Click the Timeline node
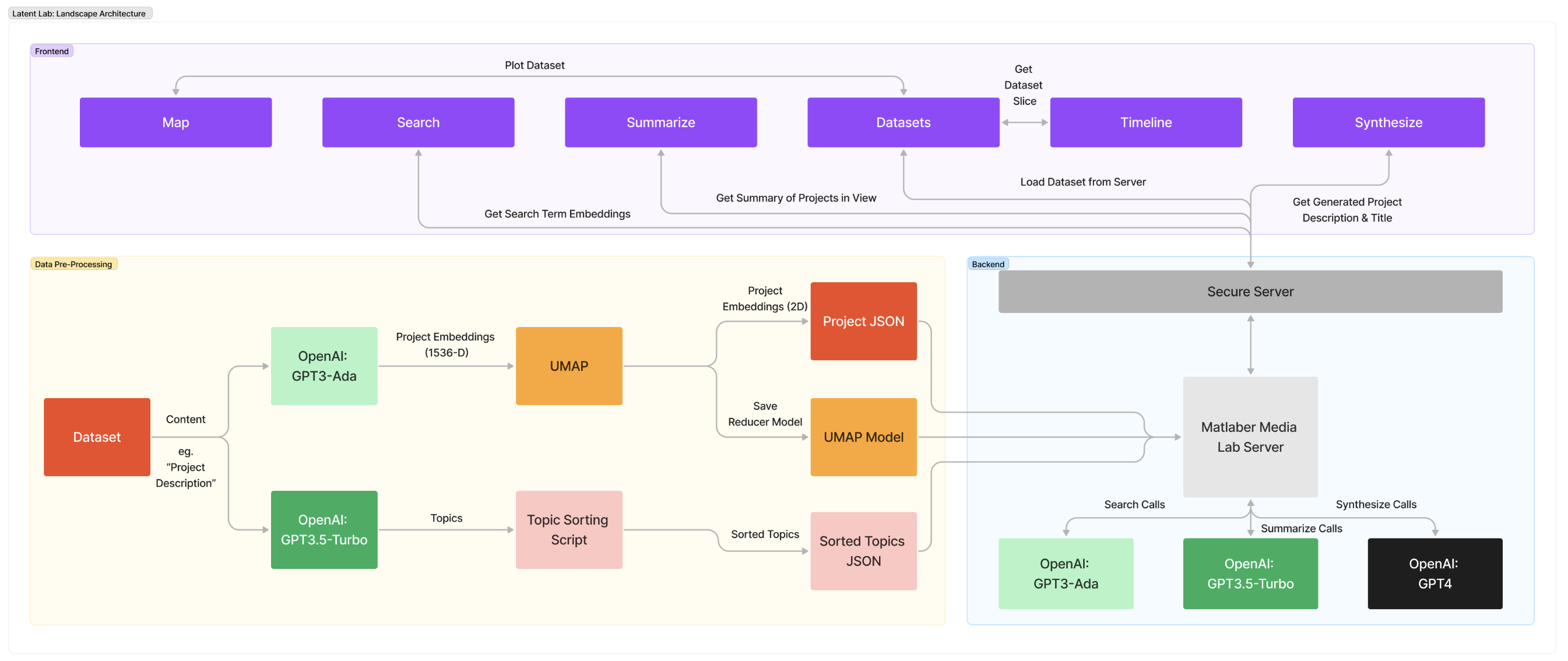The height and width of the screenshot is (661, 1568). pos(1145,122)
